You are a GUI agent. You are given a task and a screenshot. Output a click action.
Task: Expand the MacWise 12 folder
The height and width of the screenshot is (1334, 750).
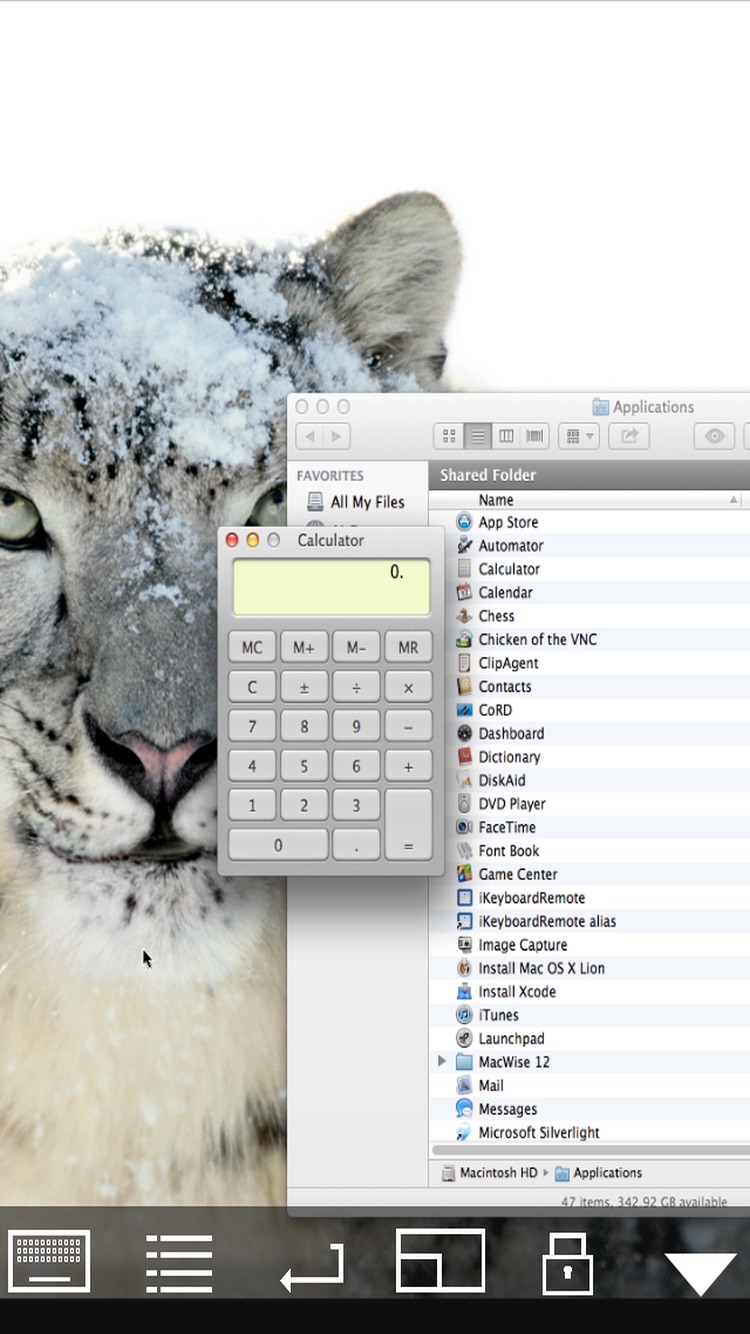tap(442, 1062)
